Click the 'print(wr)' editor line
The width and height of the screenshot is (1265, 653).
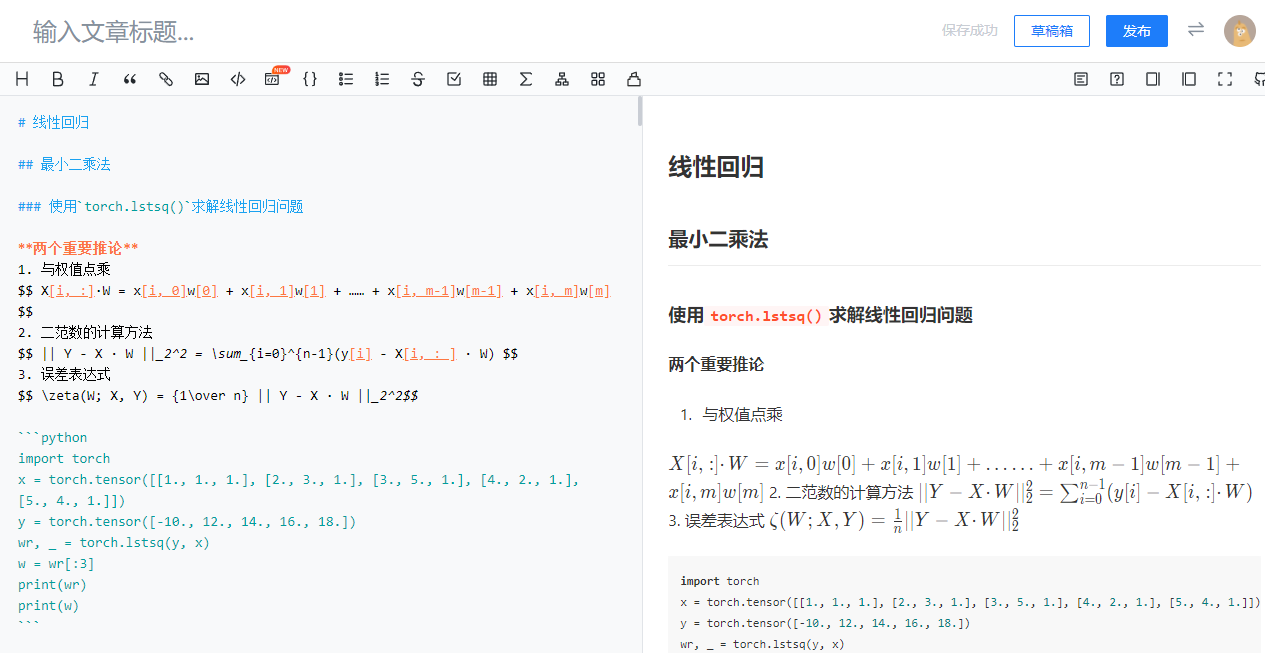click(52, 584)
